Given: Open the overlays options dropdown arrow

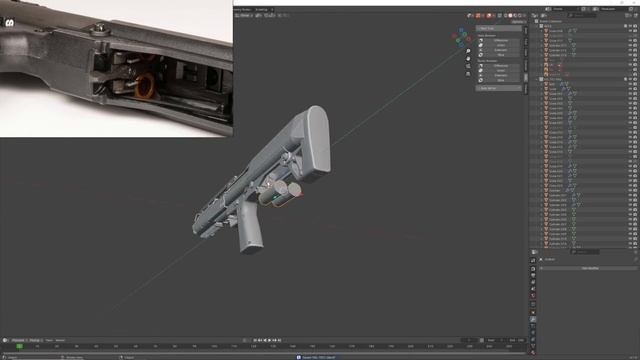Looking at the screenshot, I should click(493, 16).
